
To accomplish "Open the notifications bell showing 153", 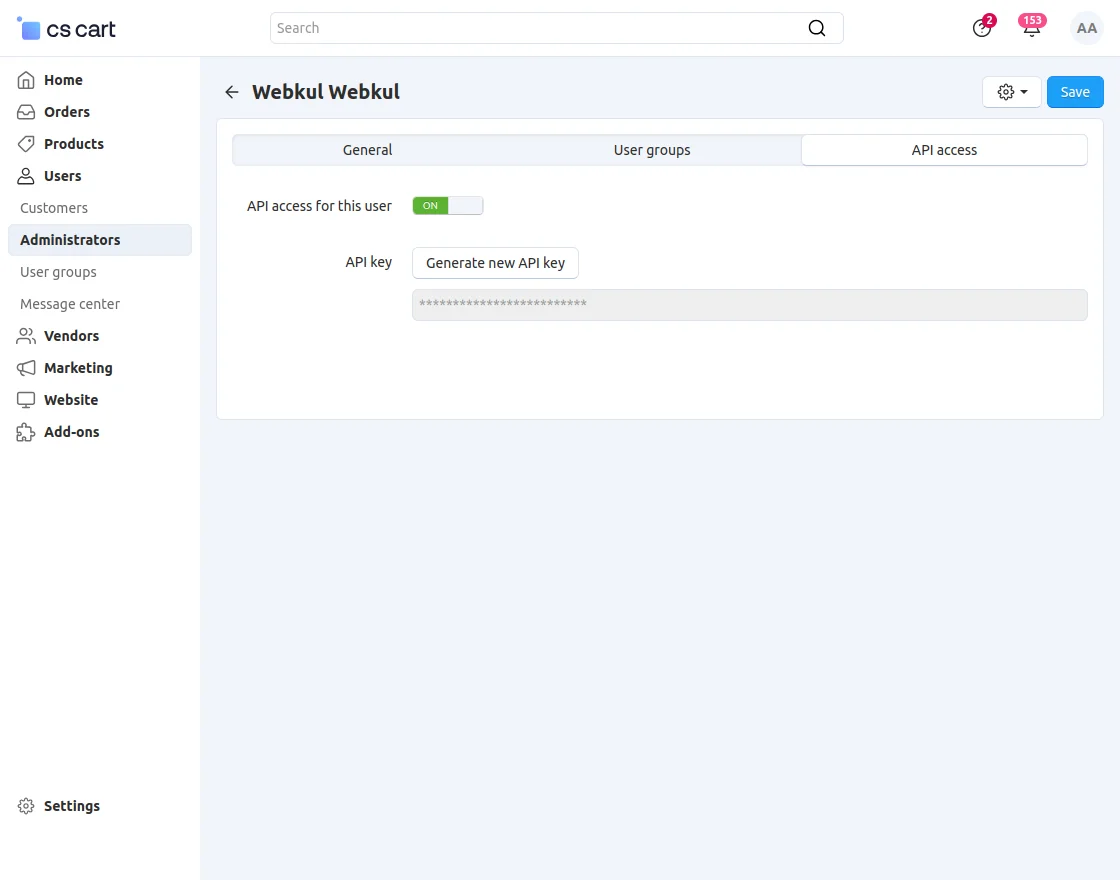I will [1031, 27].
